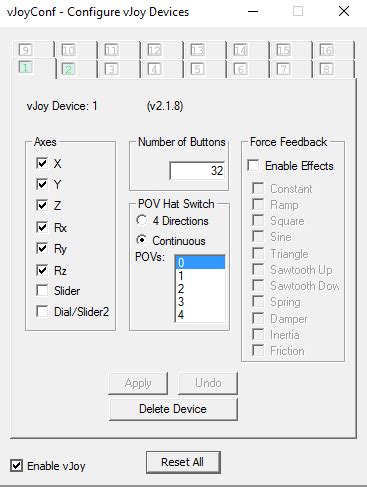Uncheck the Enable vJoy checkbox
The width and height of the screenshot is (367, 487).
click(x=17, y=466)
